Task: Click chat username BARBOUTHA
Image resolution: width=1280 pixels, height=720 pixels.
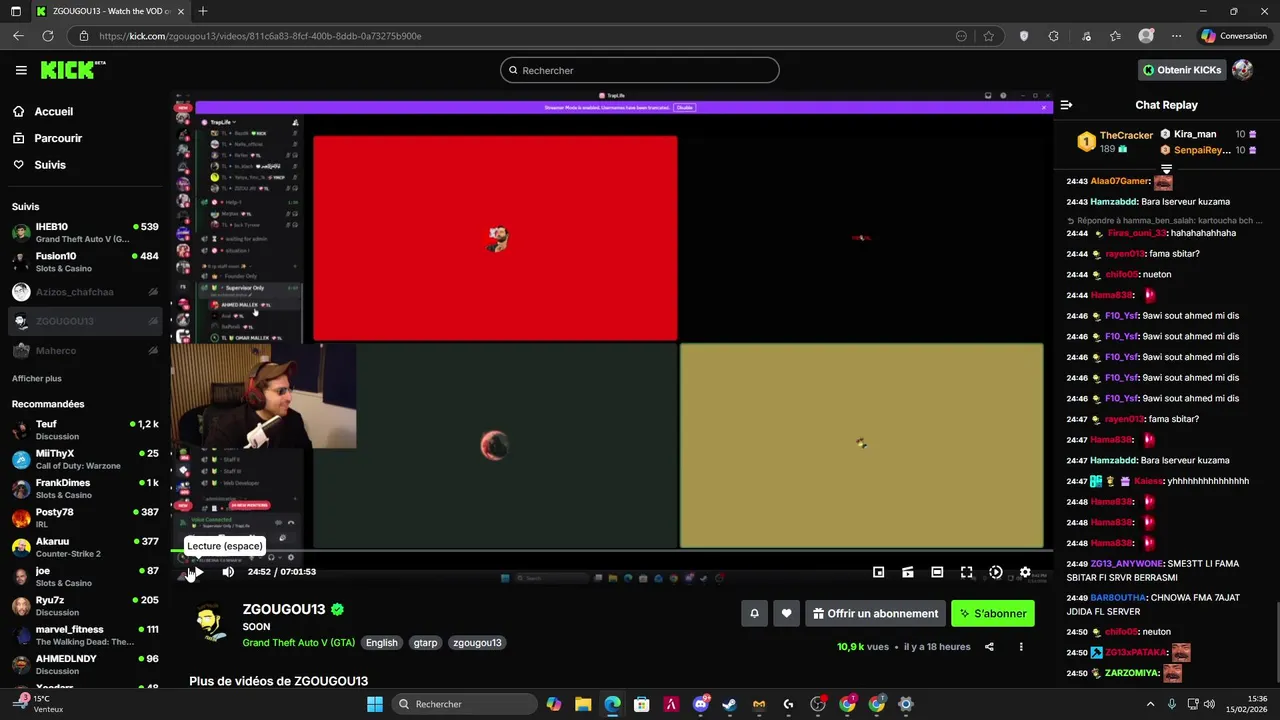Action: pyautogui.click(x=1118, y=598)
